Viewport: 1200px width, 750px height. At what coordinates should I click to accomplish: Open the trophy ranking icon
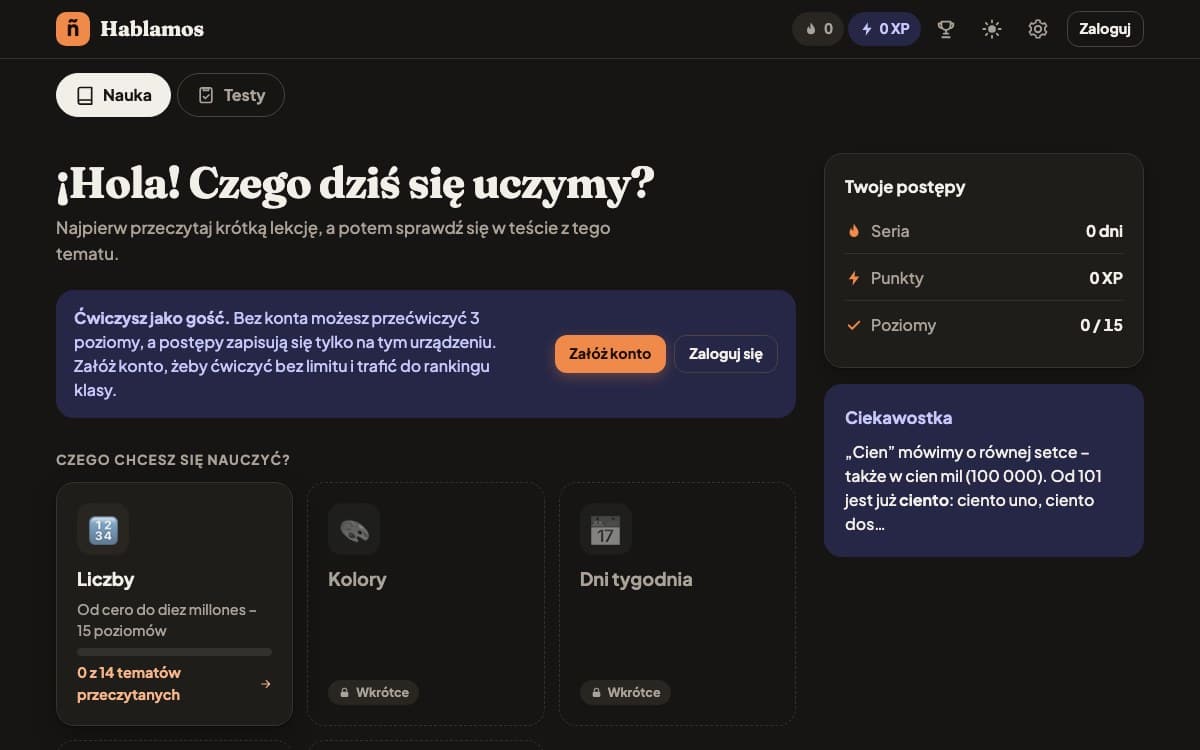945,29
